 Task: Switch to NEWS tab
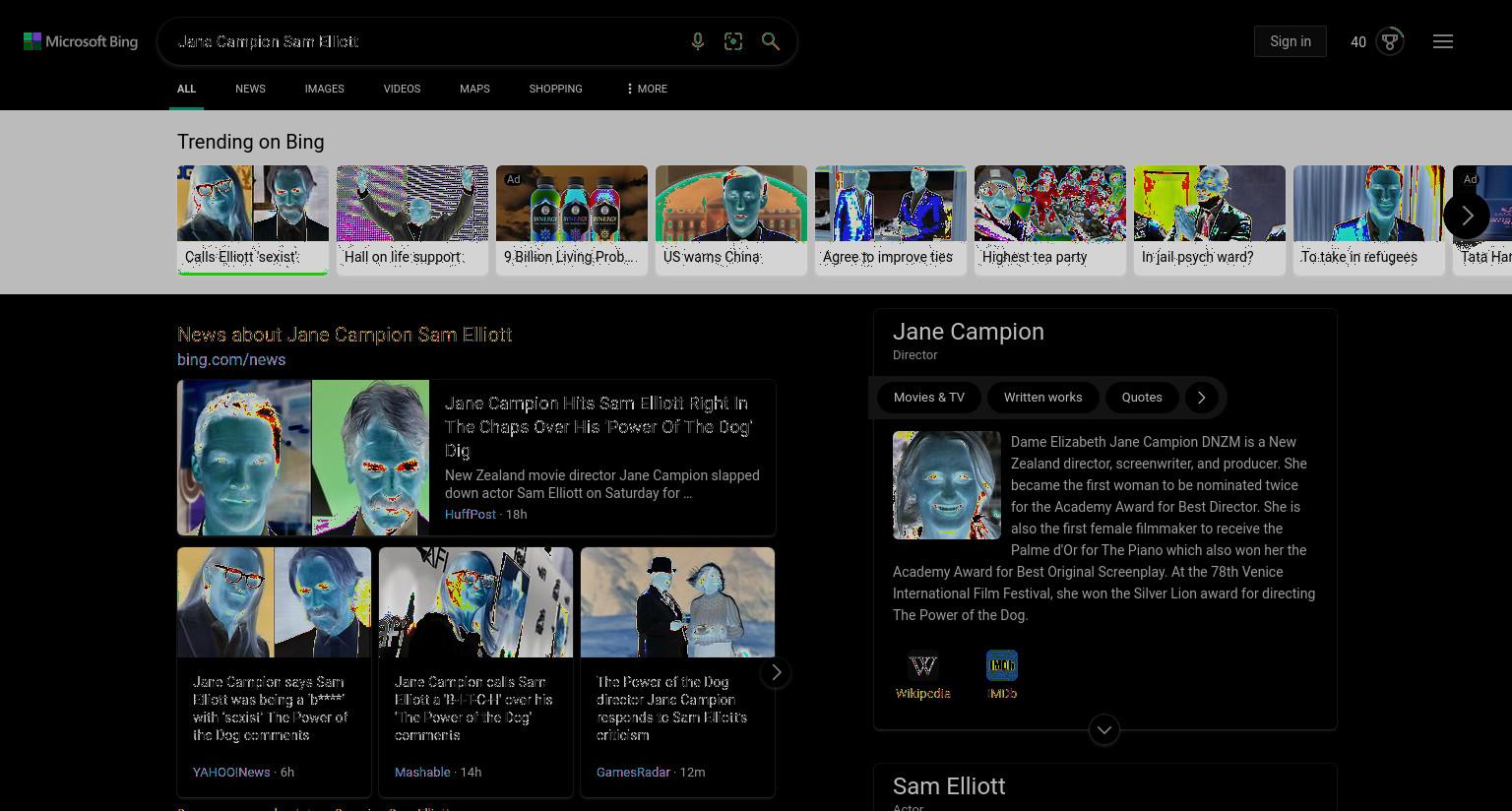(x=250, y=89)
